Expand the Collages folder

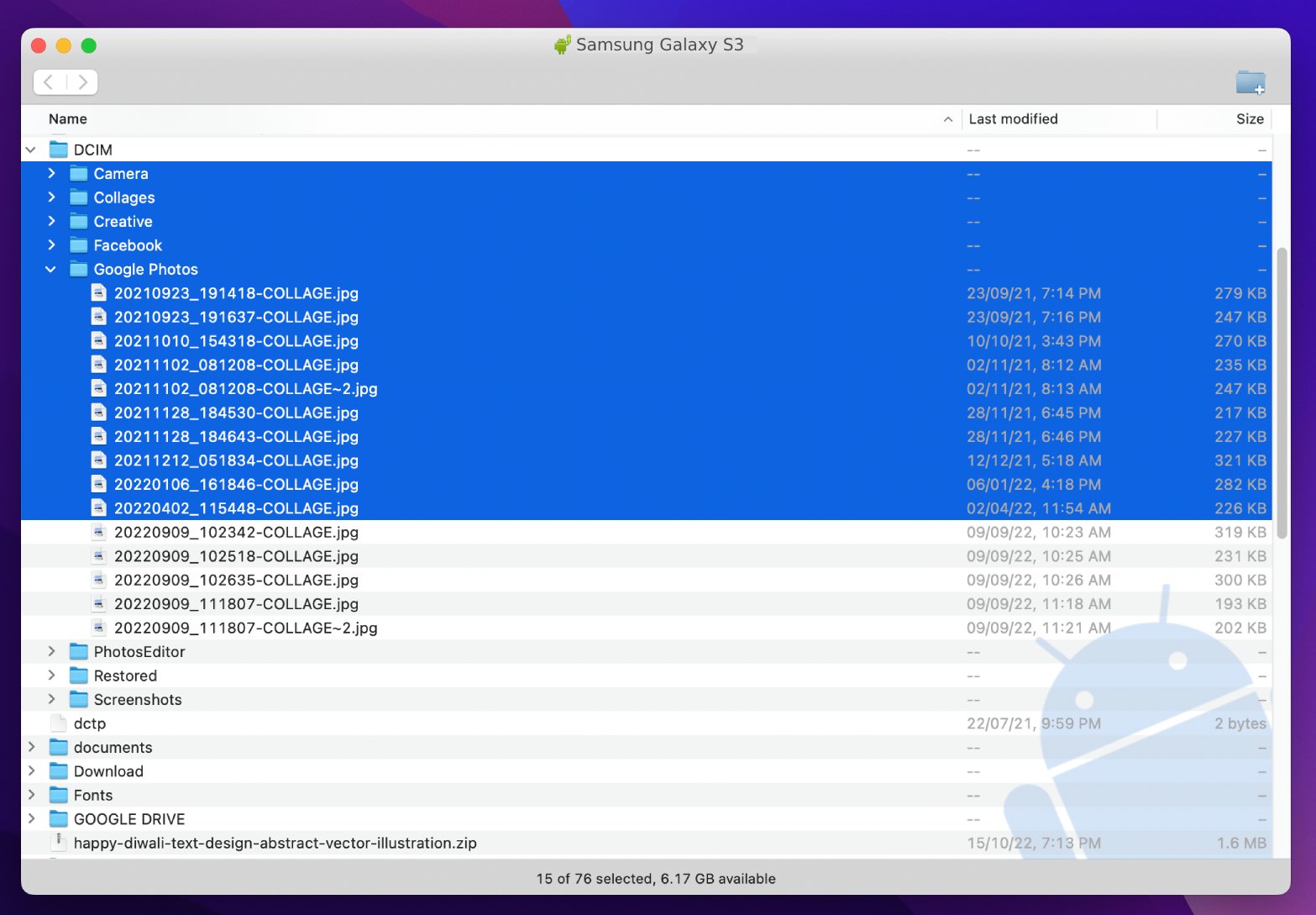pyautogui.click(x=51, y=197)
